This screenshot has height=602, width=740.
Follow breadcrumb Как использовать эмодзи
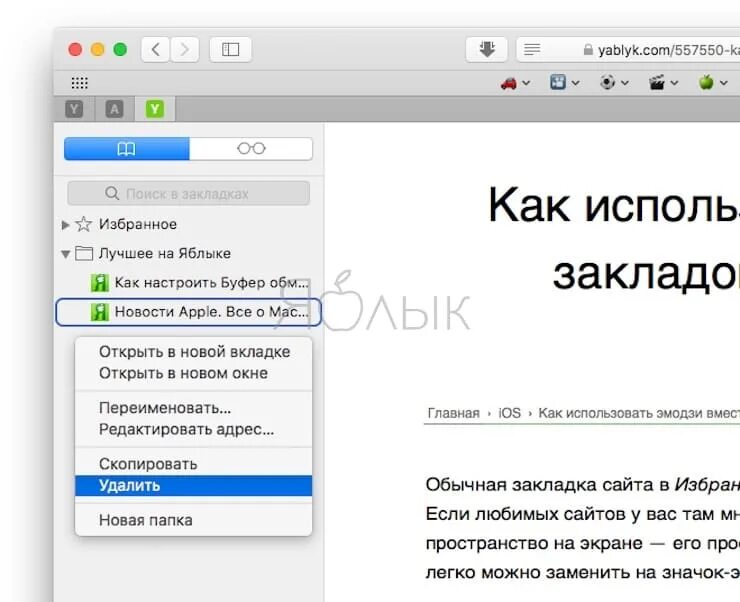(x=639, y=413)
